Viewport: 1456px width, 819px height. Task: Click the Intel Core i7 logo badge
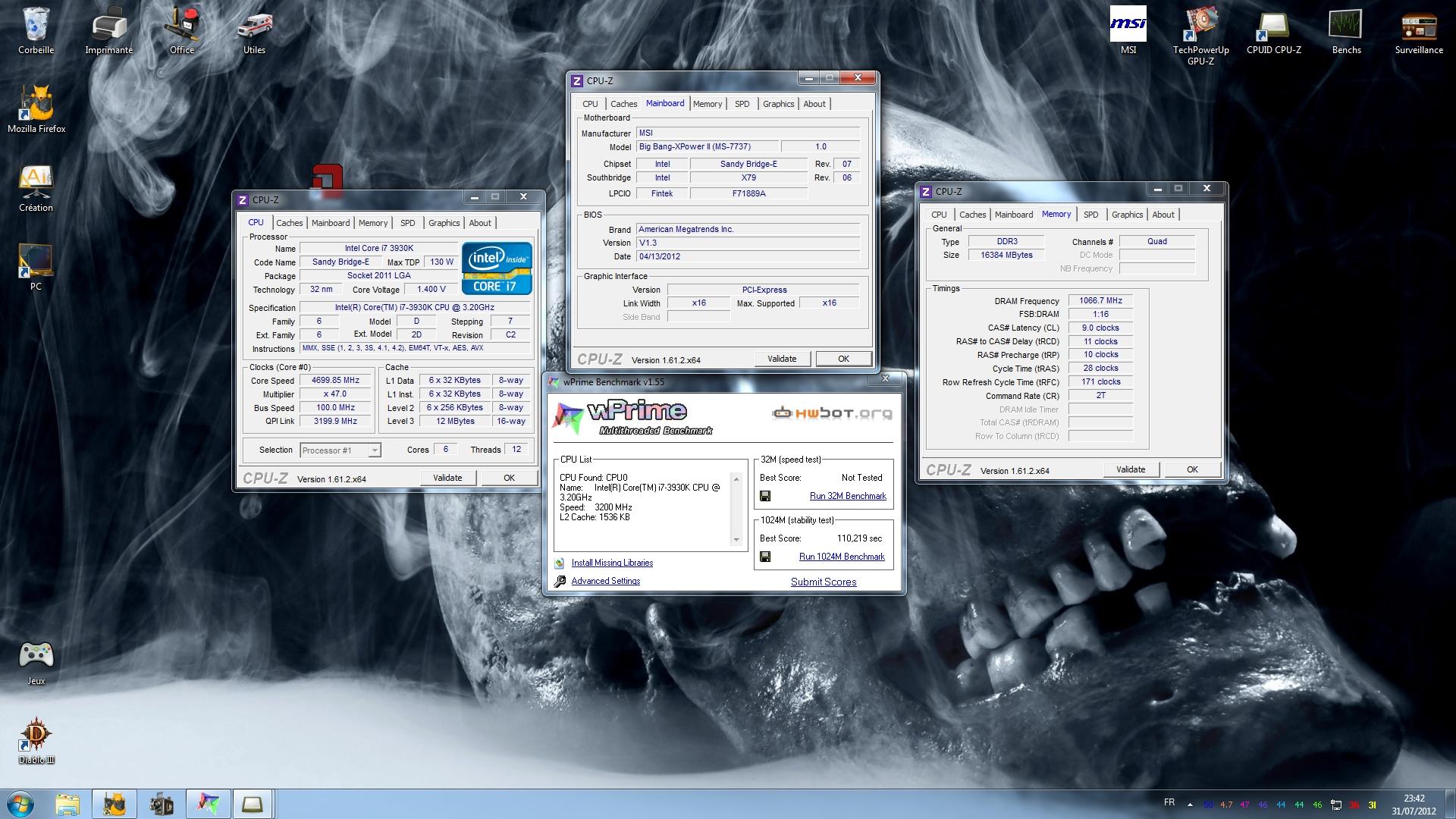[497, 268]
